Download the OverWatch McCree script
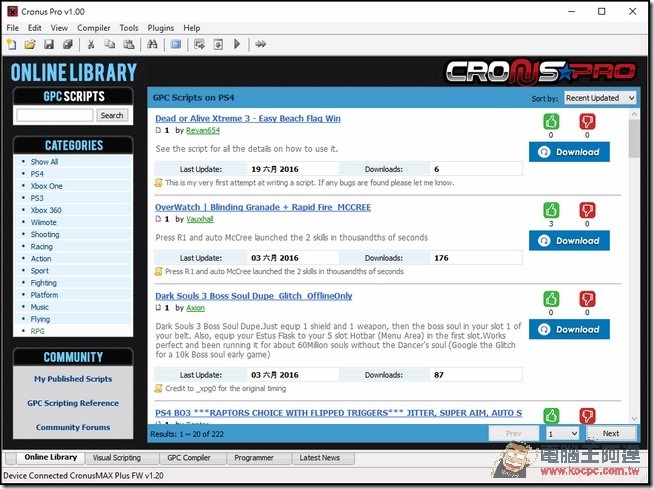The image size is (654, 489). pyautogui.click(x=569, y=241)
